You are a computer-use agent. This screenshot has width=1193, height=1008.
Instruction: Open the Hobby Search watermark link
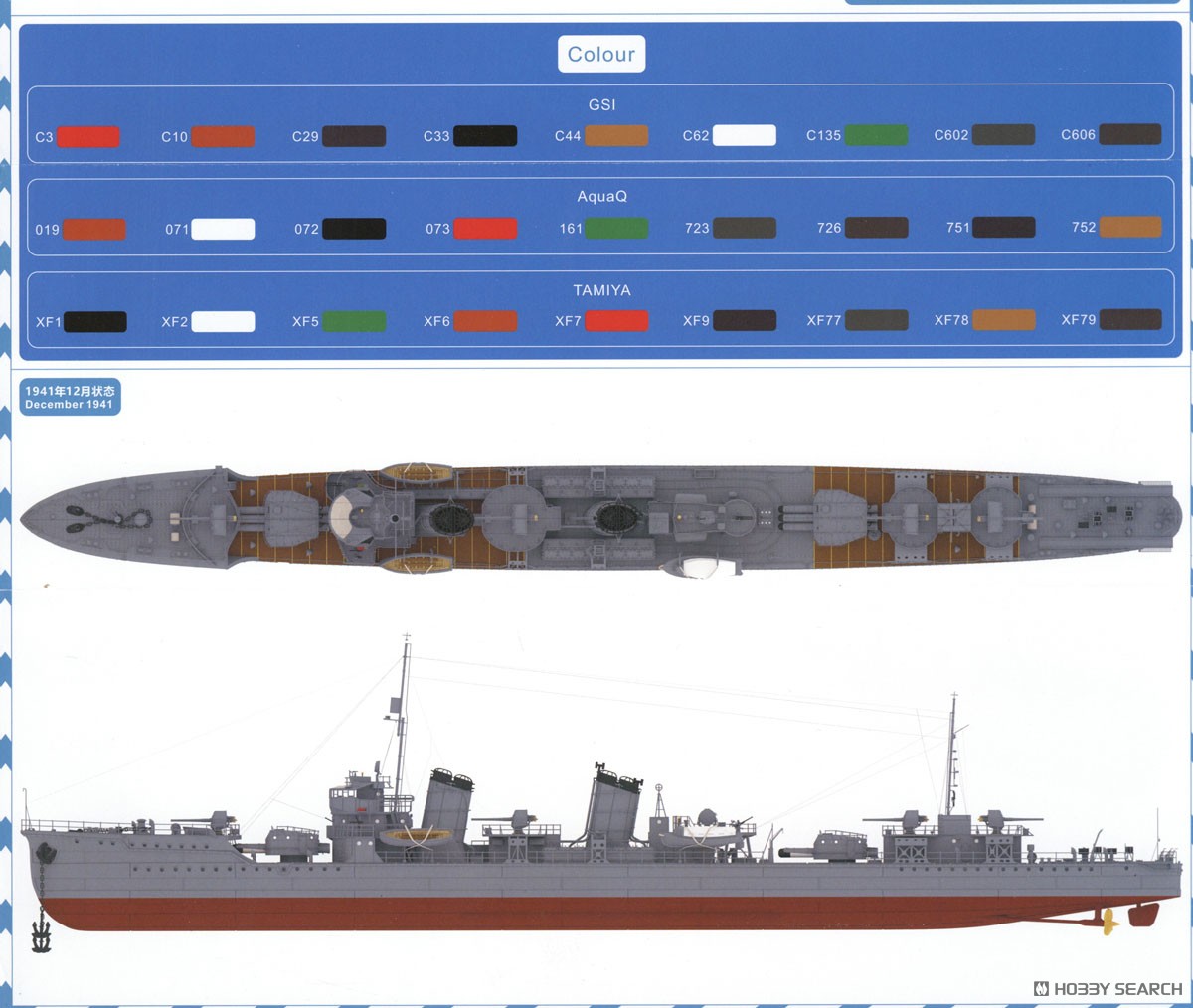(1108, 989)
